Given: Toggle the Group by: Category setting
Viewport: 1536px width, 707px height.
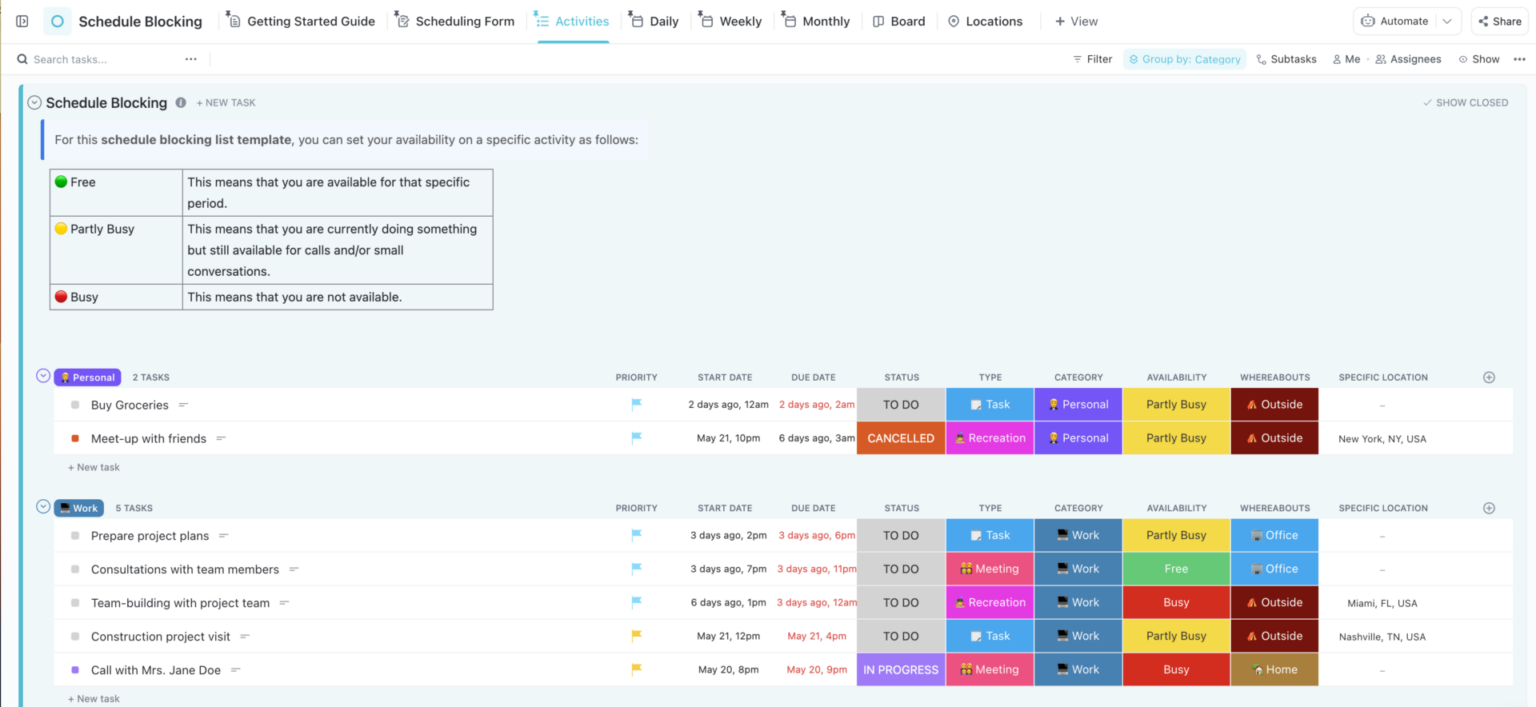Looking at the screenshot, I should (1185, 59).
